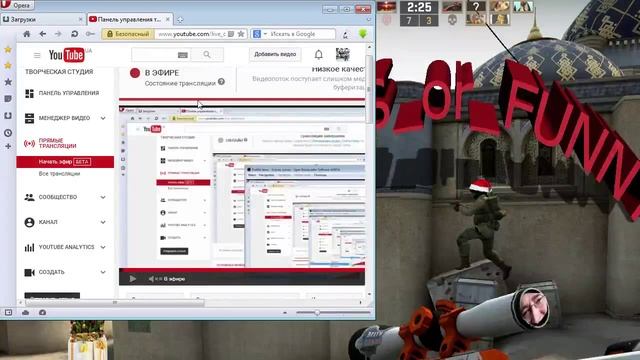The image size is (640, 360).
Task: Open Панель управления in Creator Studio
Action: pyautogui.click(x=69, y=93)
